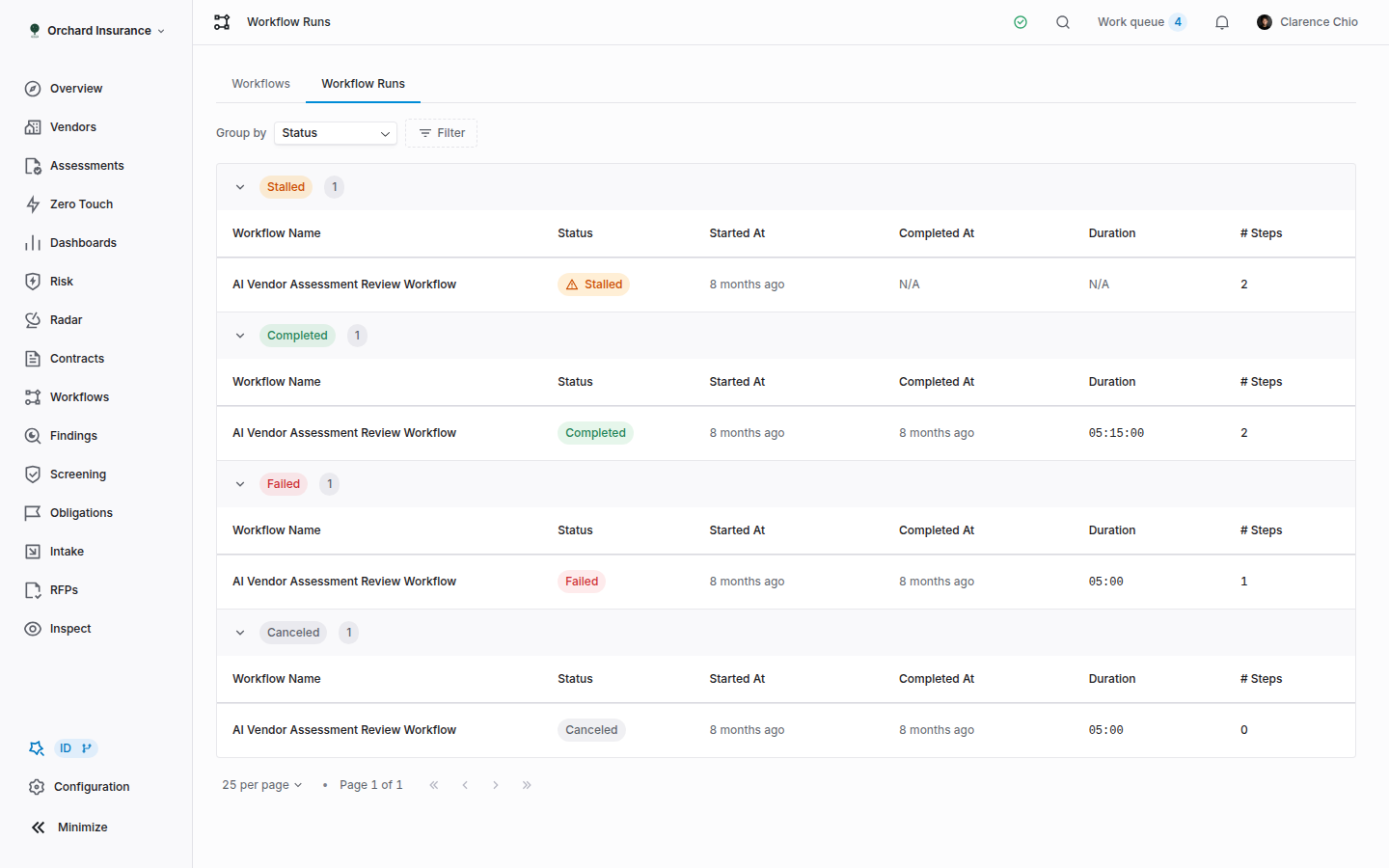Viewport: 1389px width, 868px height.
Task: Collapse the Failed group
Action: (x=240, y=484)
